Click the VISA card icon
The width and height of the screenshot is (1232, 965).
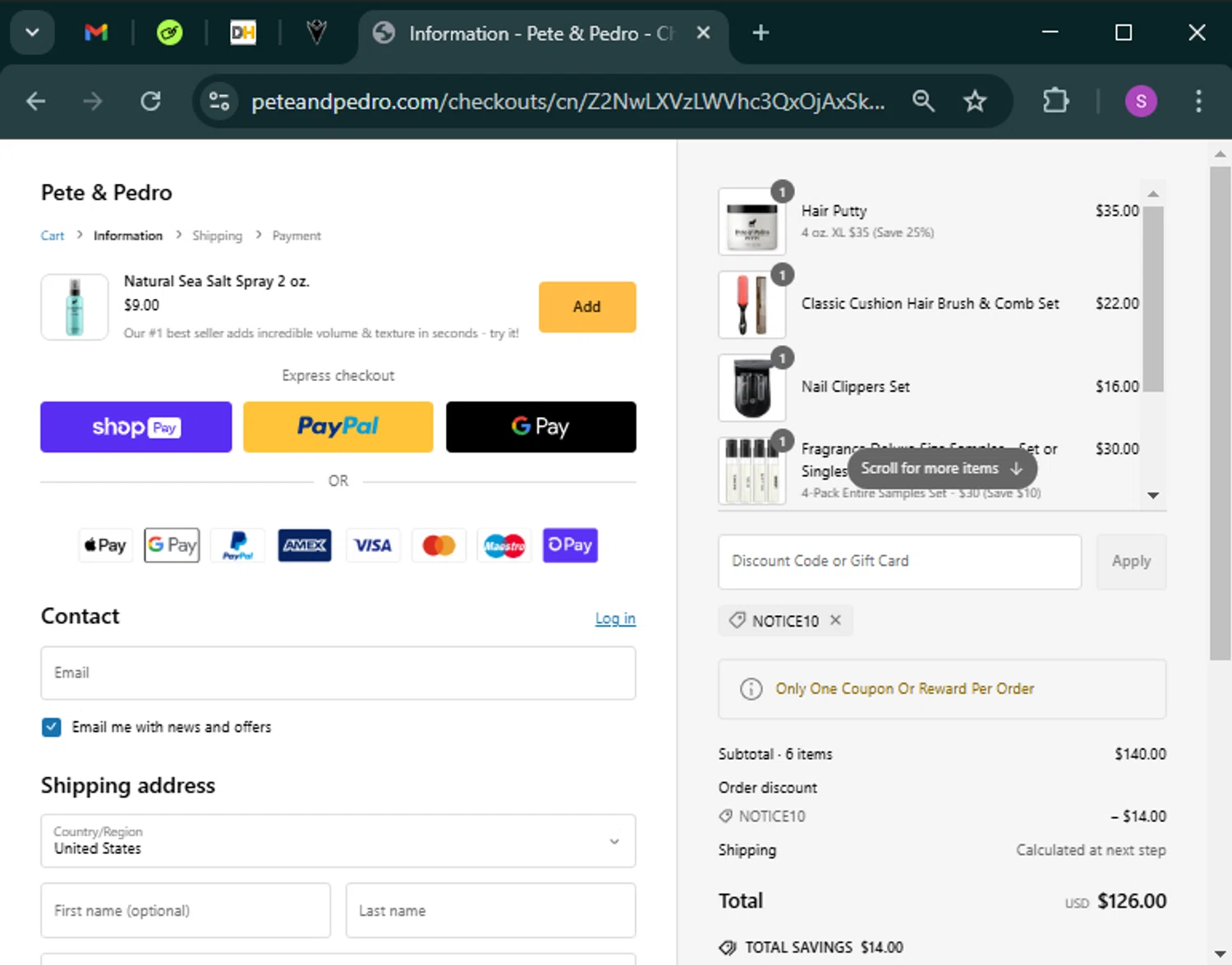[372, 545]
